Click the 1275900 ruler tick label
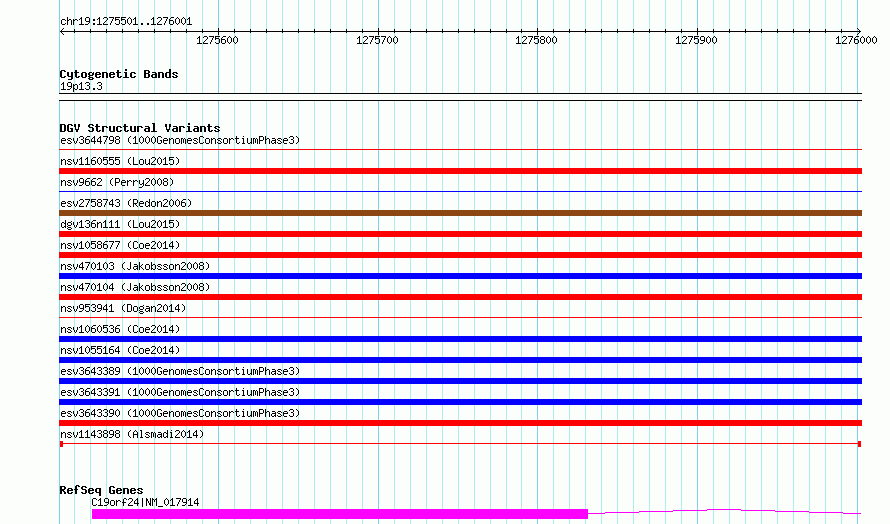This screenshot has width=890, height=524. click(x=696, y=40)
